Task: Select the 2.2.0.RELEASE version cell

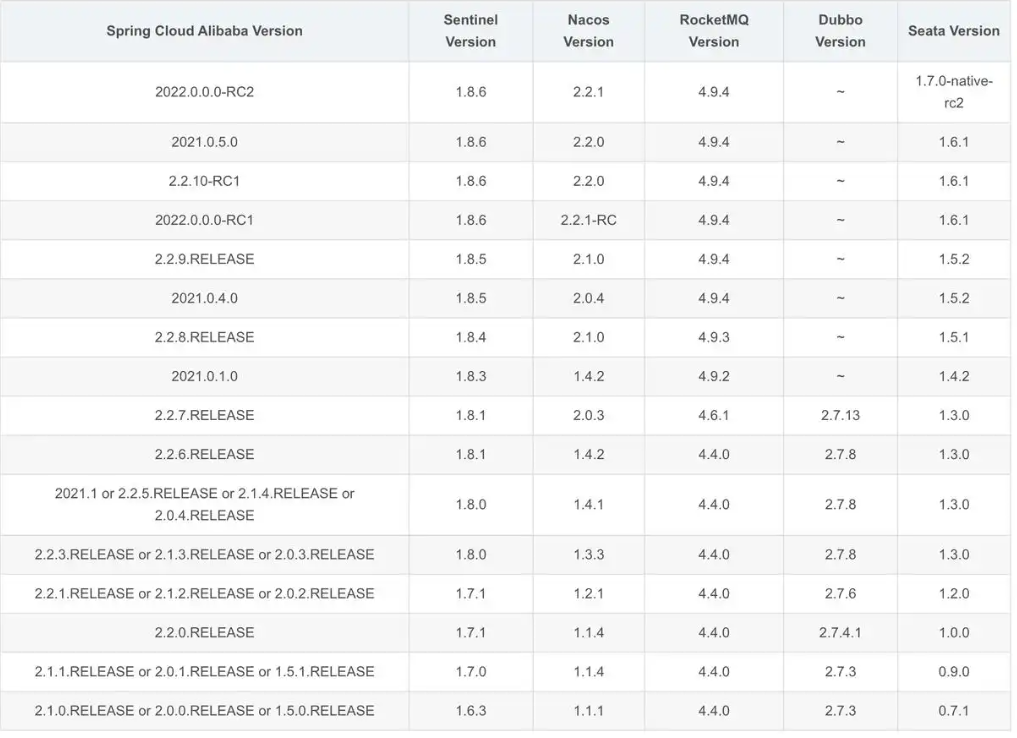Action: click(204, 632)
